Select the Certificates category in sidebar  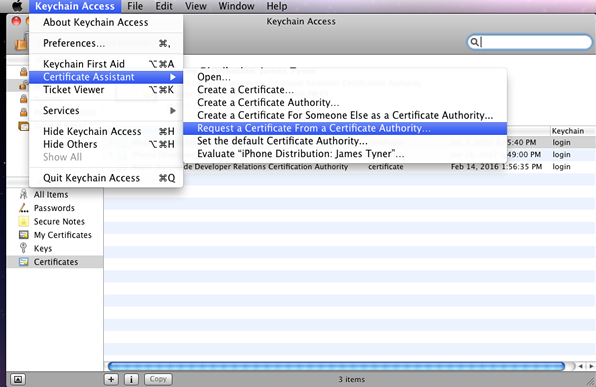[x=55, y=262]
